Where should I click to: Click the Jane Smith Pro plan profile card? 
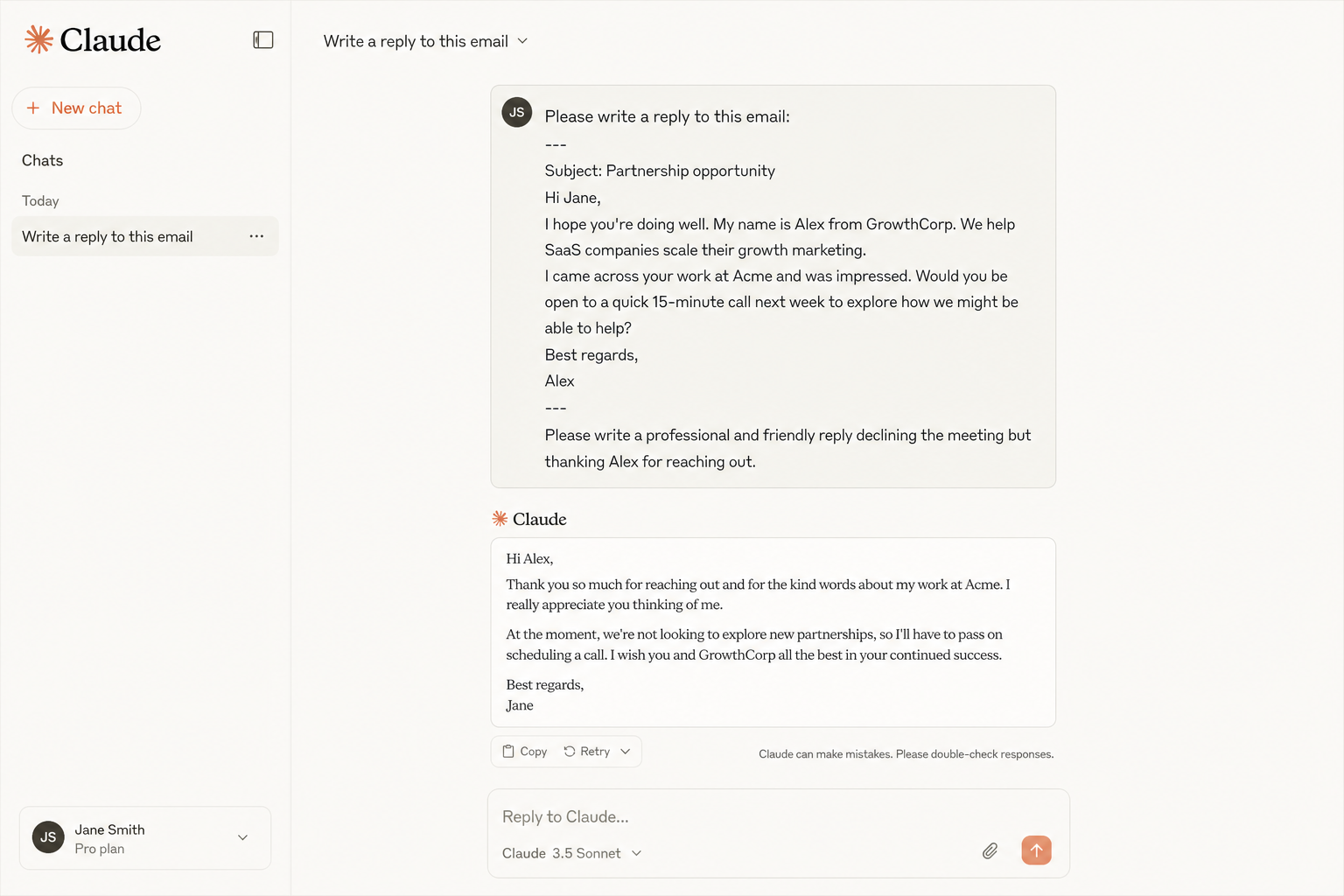(x=145, y=838)
